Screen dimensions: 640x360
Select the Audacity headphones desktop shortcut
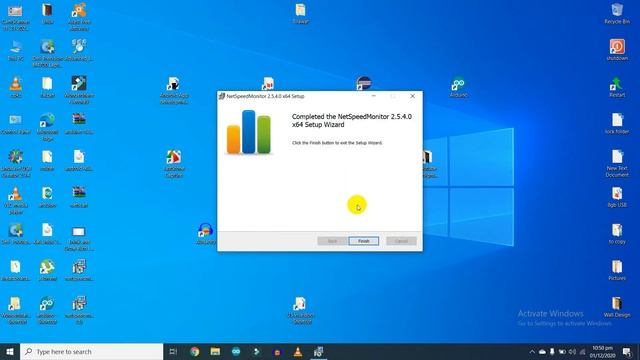tap(205, 233)
